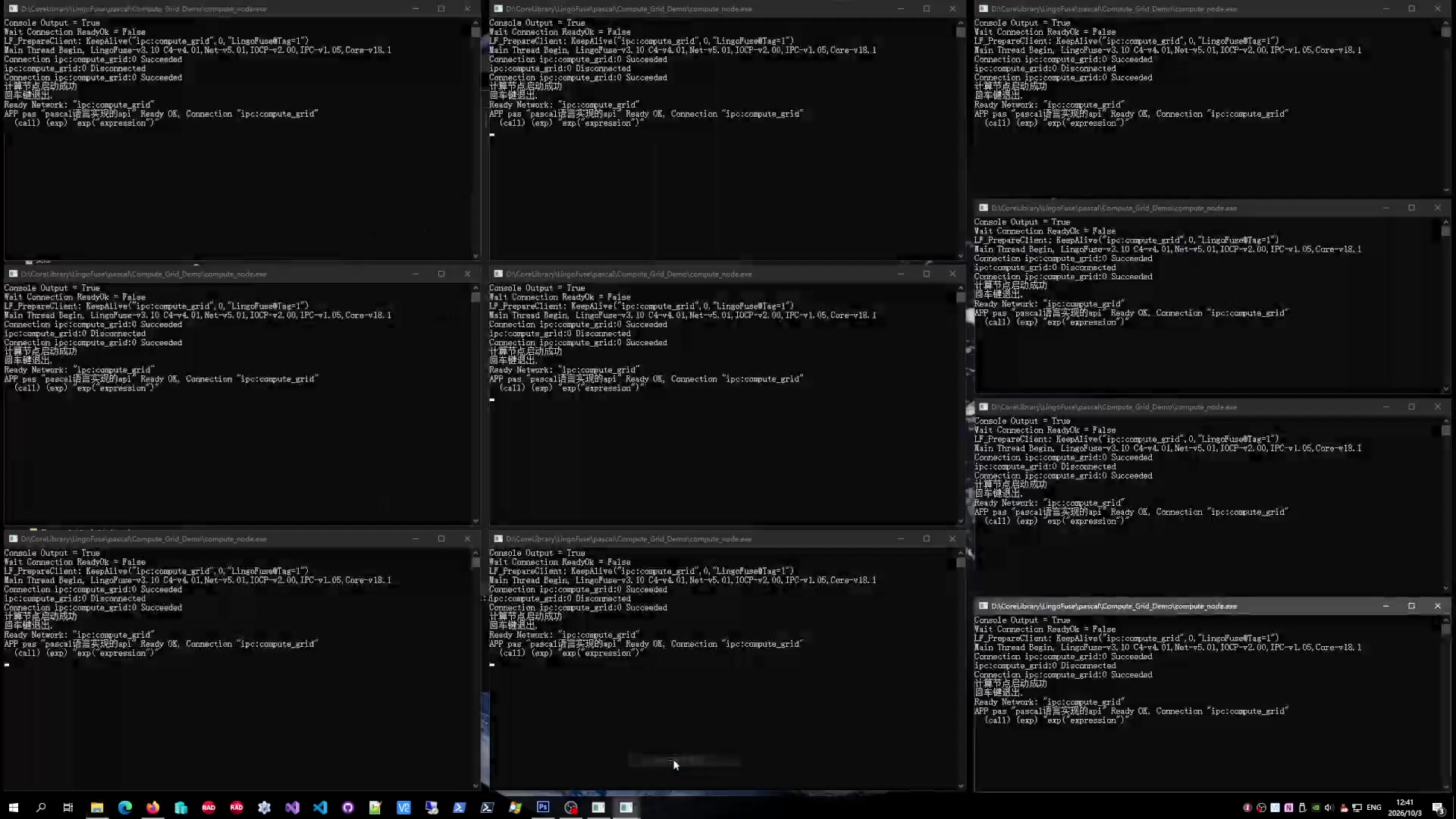This screenshot has width=1456, height=819.
Task: Open the VNC viewer taskbar icon
Action: coord(403,808)
